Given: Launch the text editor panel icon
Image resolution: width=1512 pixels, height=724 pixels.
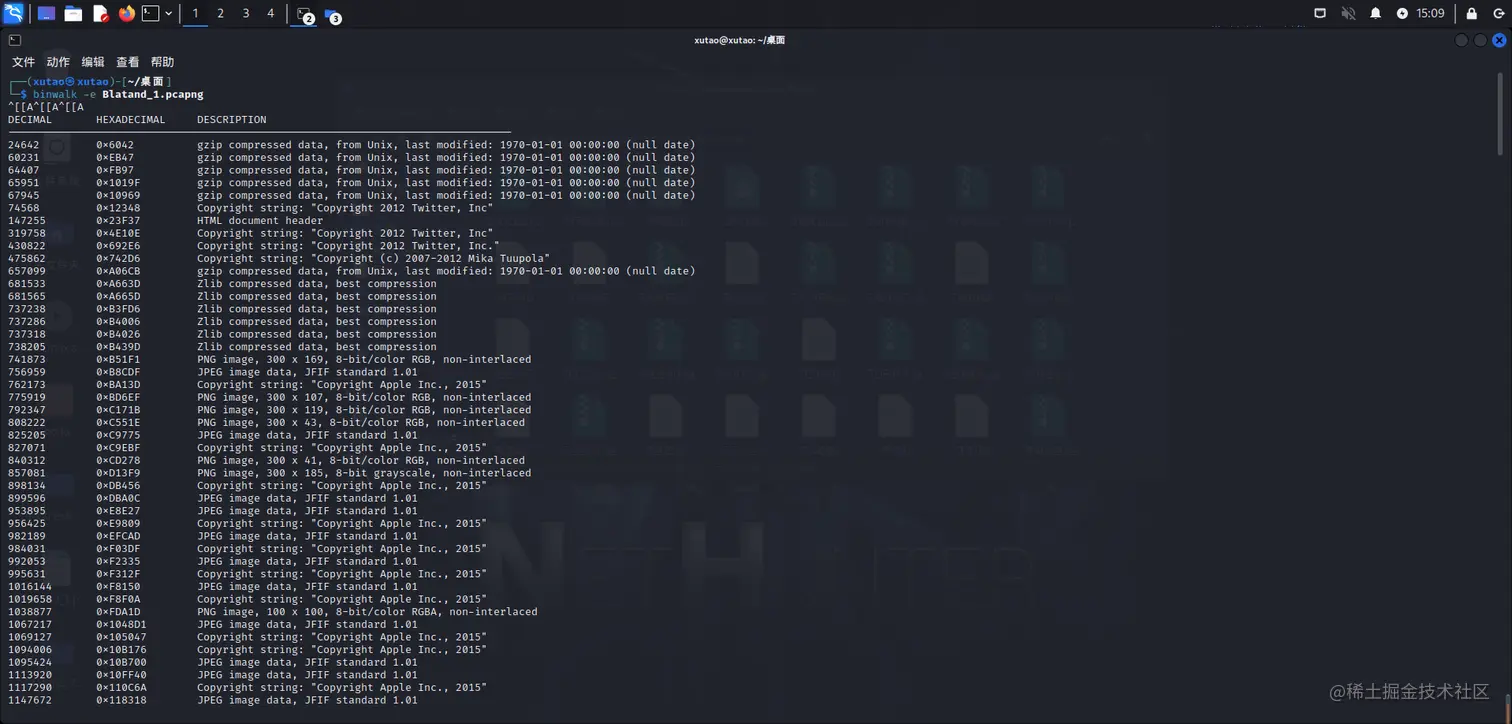Looking at the screenshot, I should [x=100, y=13].
